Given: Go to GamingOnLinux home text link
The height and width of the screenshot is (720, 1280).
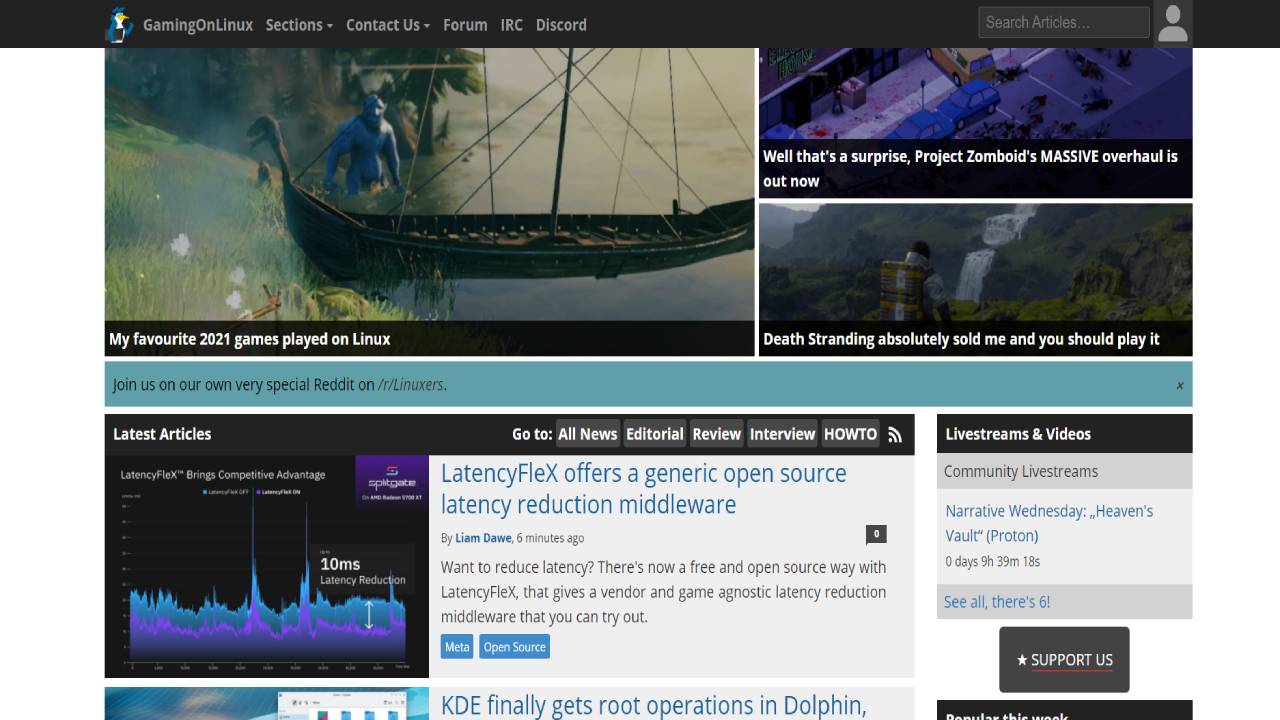Looking at the screenshot, I should point(198,25).
